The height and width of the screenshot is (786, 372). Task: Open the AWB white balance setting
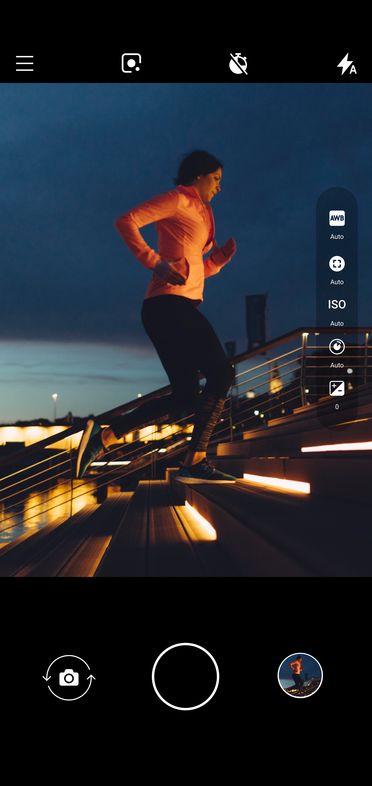point(337,218)
